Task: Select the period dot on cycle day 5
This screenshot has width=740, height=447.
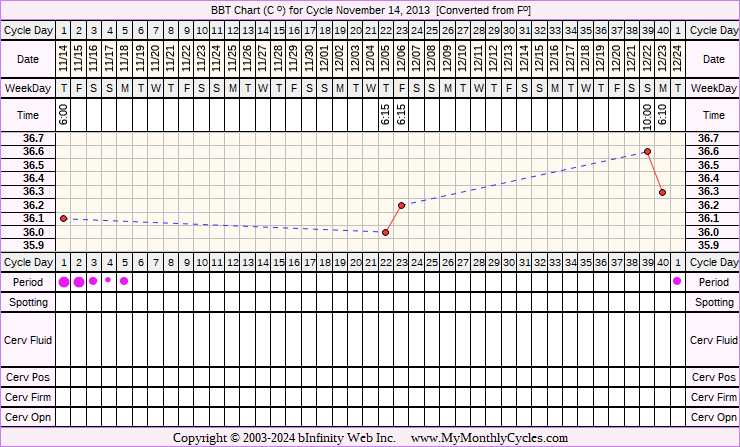Action: click(x=124, y=281)
